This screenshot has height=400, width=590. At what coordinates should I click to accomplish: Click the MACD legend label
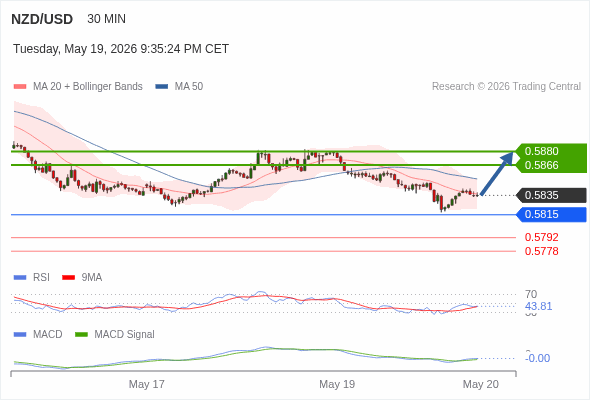(x=48, y=335)
